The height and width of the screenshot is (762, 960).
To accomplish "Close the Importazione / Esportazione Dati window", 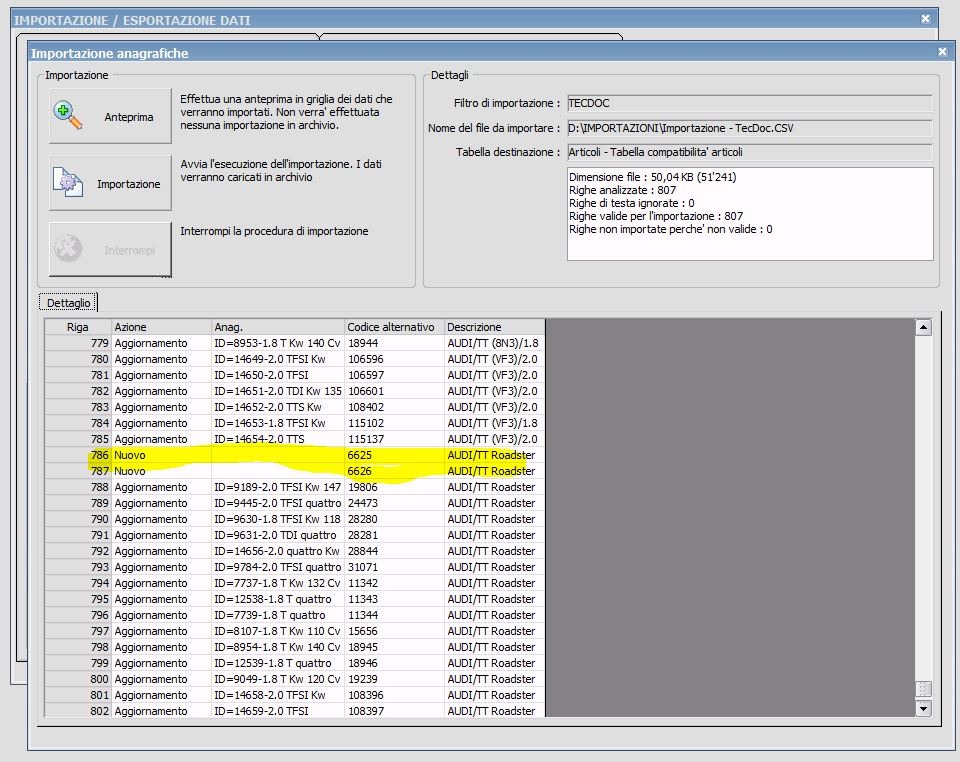I will click(926, 19).
